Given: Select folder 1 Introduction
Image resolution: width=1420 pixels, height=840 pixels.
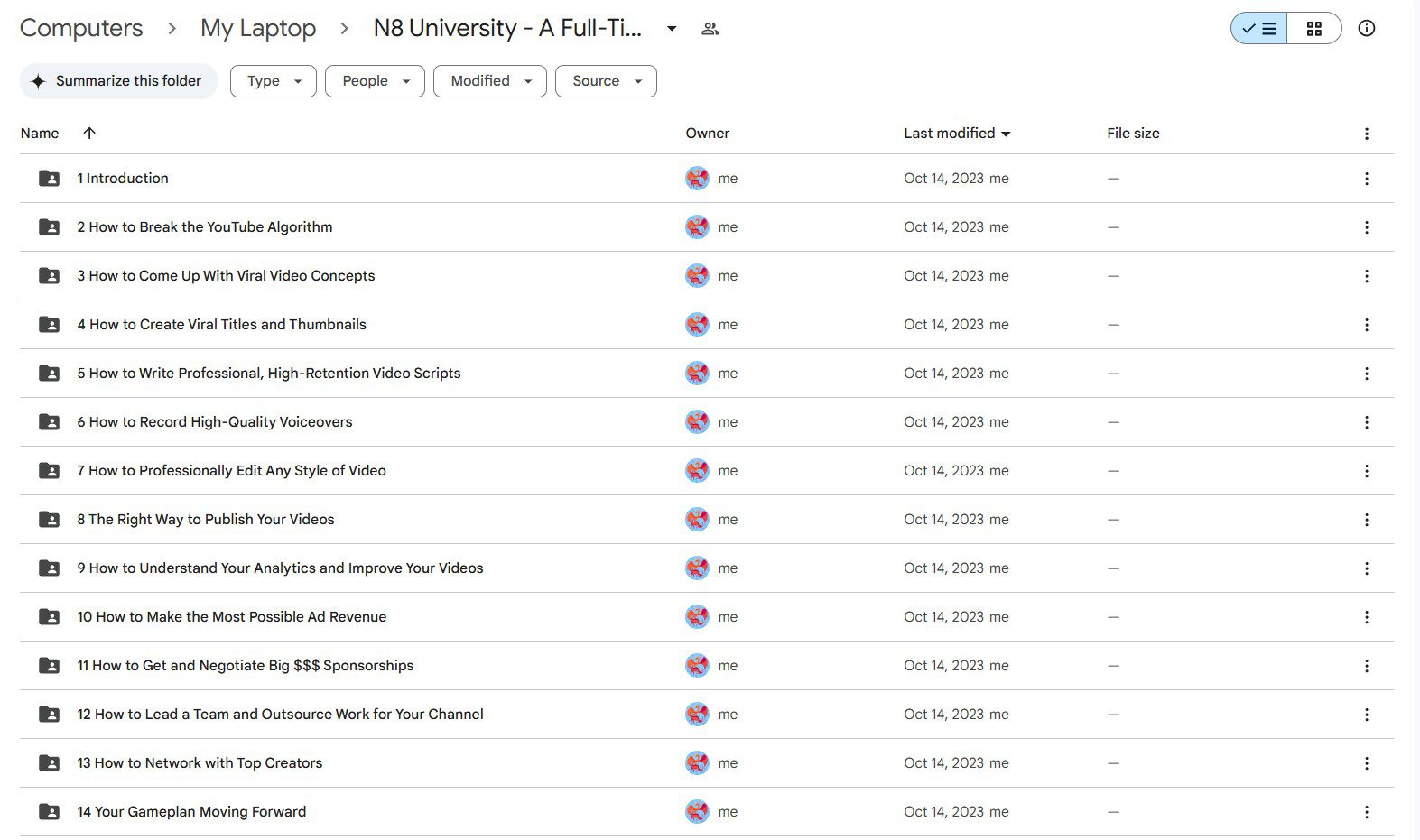Looking at the screenshot, I should [707, 179].
